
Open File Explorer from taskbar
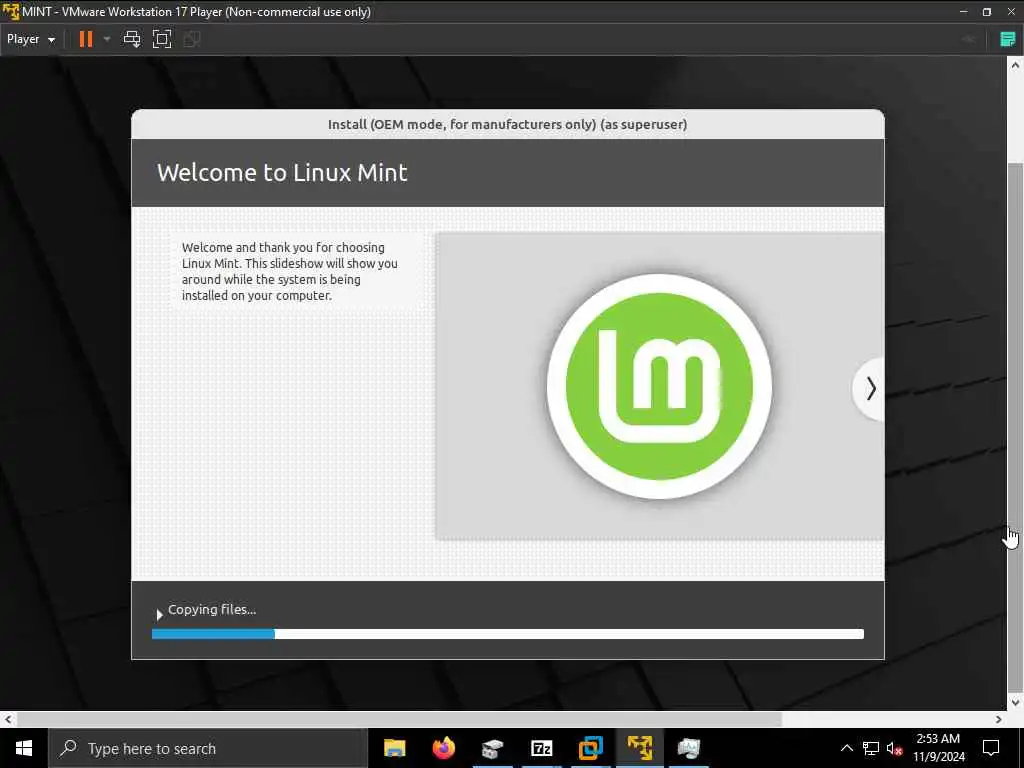(394, 748)
